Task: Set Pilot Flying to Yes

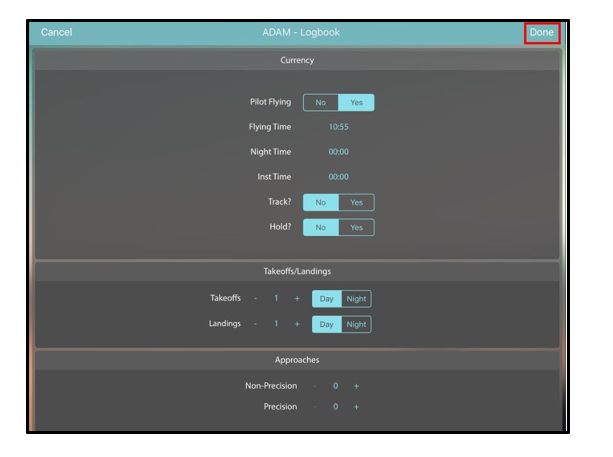Action: point(356,102)
